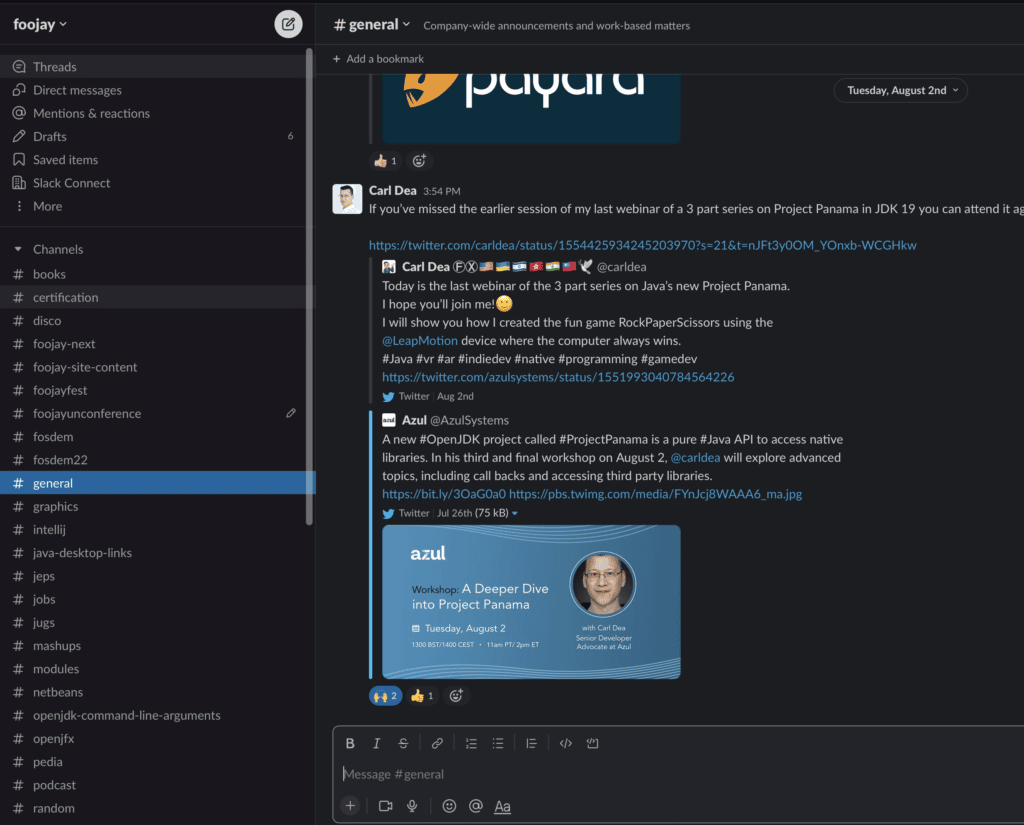Toggle bold formatting in composer
This screenshot has width=1024, height=825.
350,743
